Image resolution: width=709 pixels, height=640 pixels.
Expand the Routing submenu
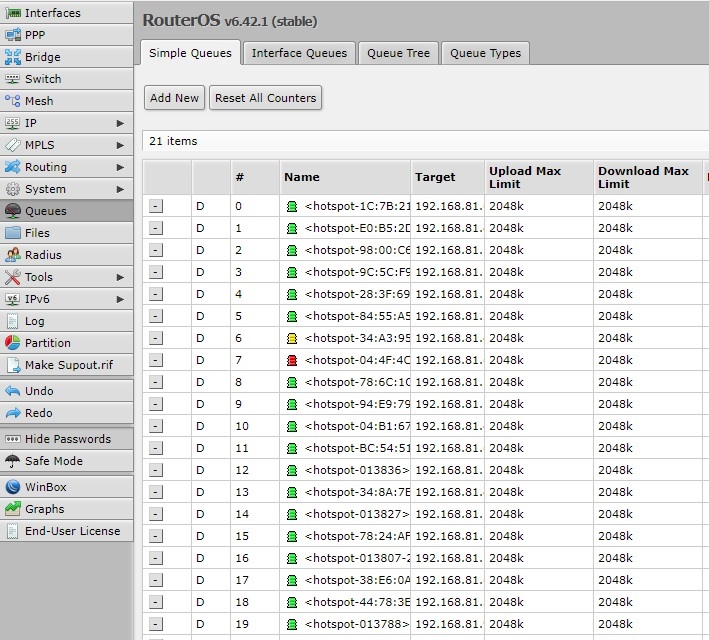(120, 167)
